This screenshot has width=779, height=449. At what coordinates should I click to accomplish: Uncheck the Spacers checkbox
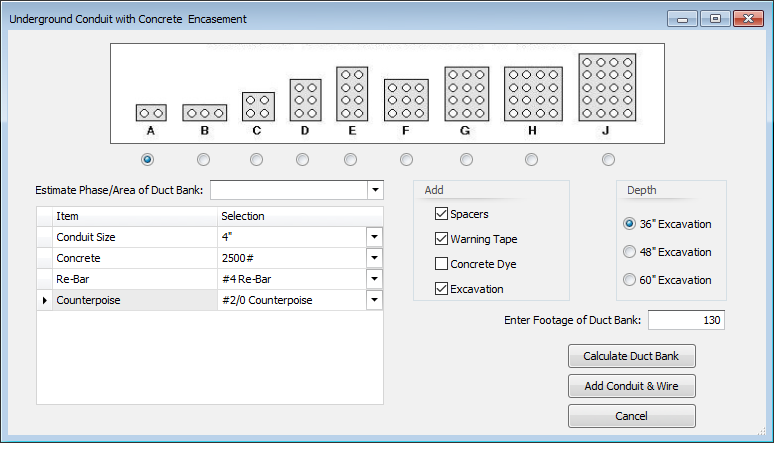pos(441,214)
